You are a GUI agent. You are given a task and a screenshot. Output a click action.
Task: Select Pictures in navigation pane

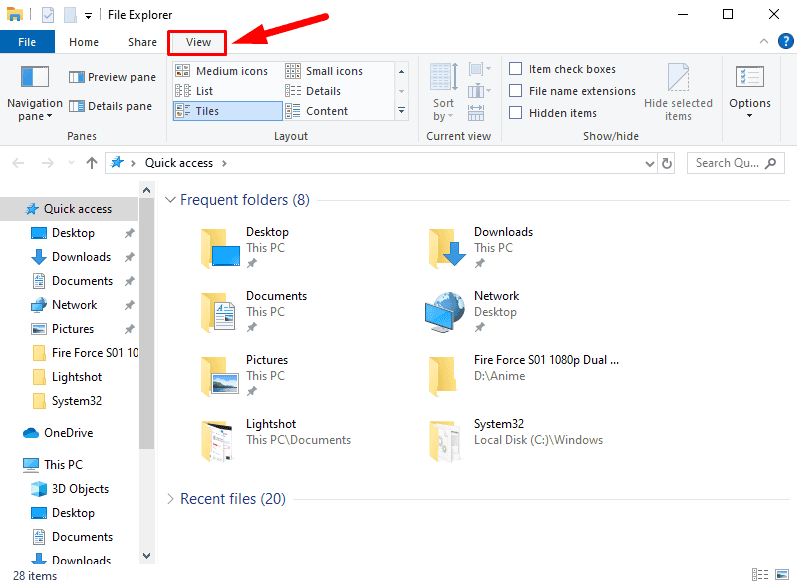(x=73, y=329)
